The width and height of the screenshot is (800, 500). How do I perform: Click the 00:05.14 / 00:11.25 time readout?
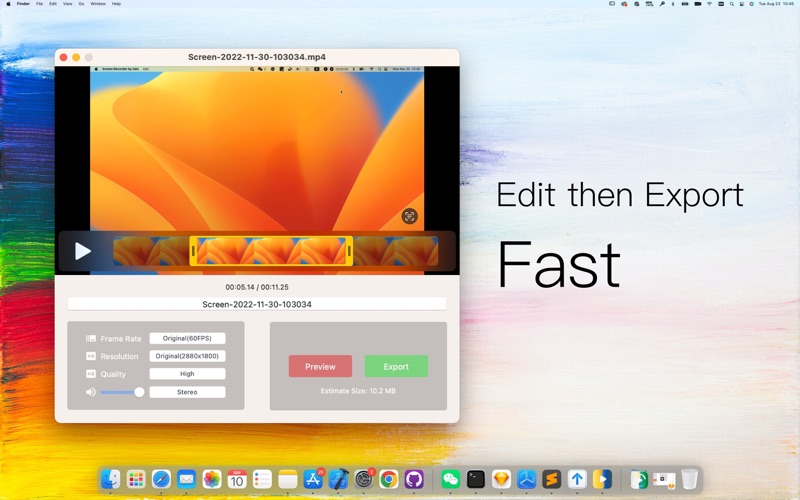tap(257, 287)
